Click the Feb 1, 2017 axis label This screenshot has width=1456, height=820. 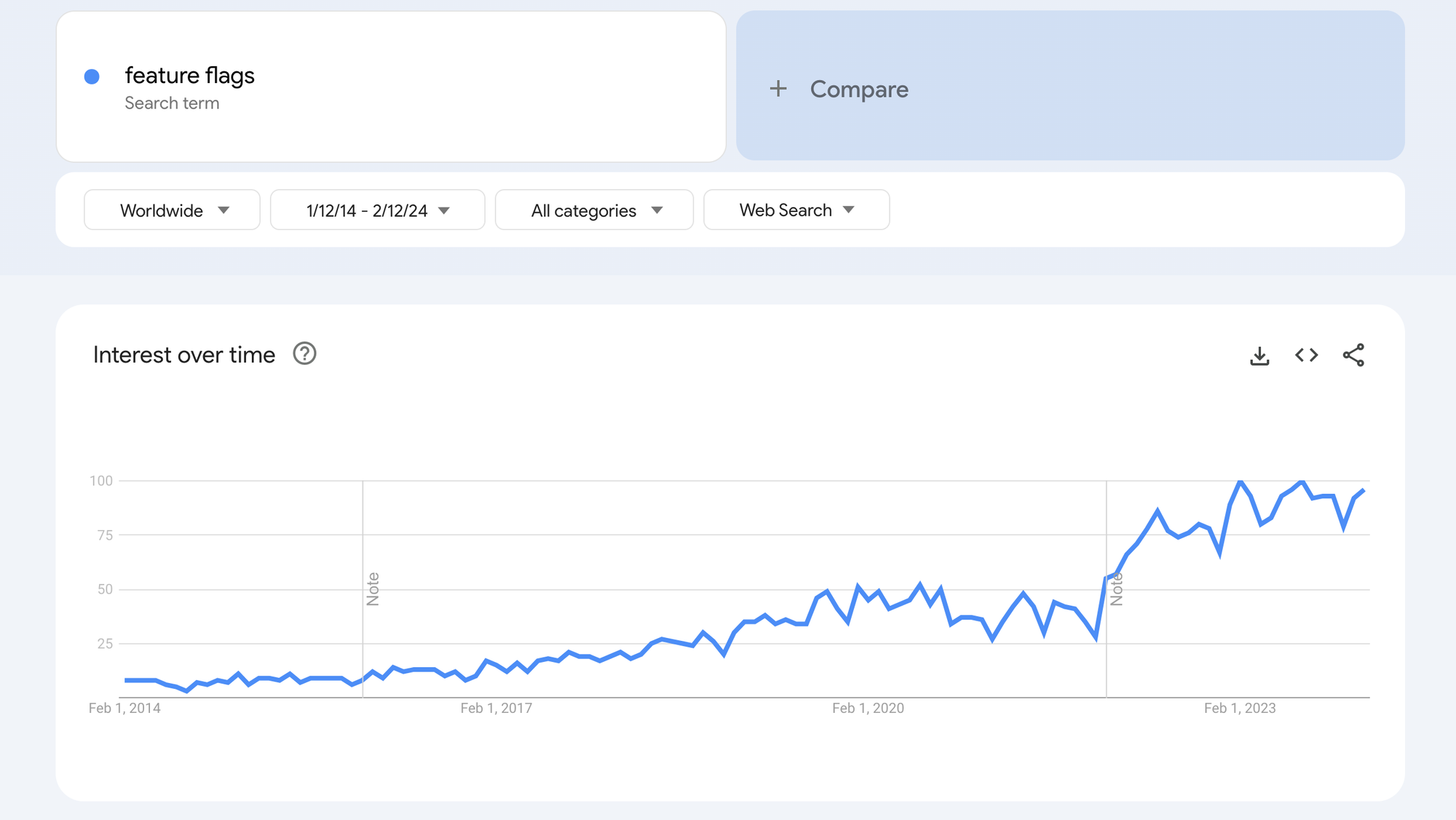click(496, 708)
